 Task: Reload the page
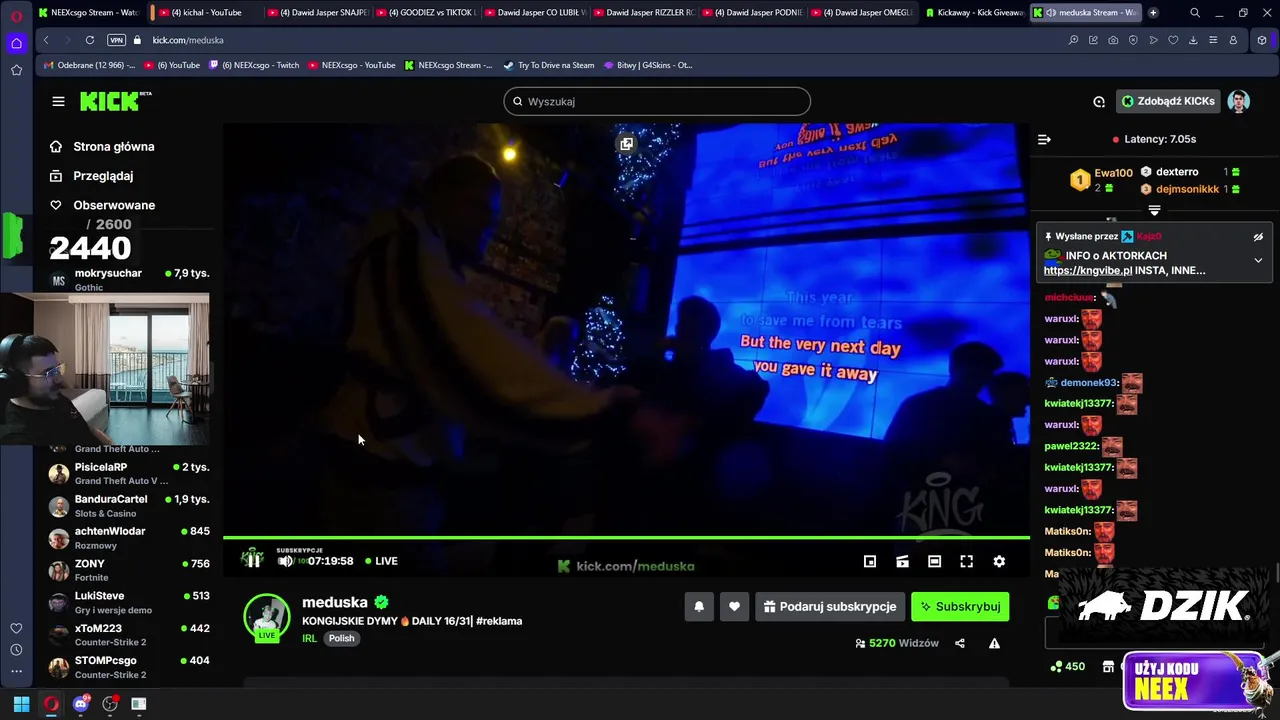click(90, 40)
